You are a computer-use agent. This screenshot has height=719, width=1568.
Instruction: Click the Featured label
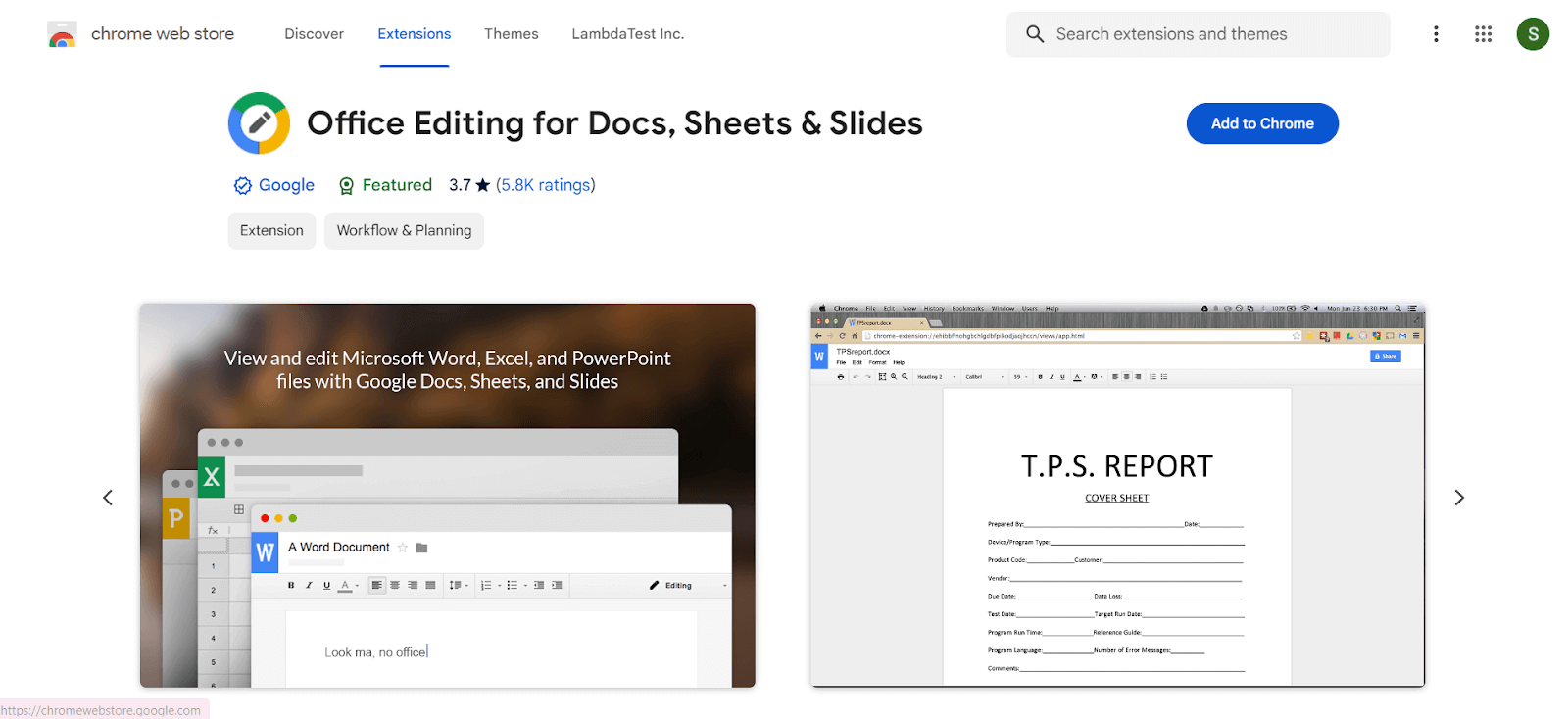tap(397, 185)
